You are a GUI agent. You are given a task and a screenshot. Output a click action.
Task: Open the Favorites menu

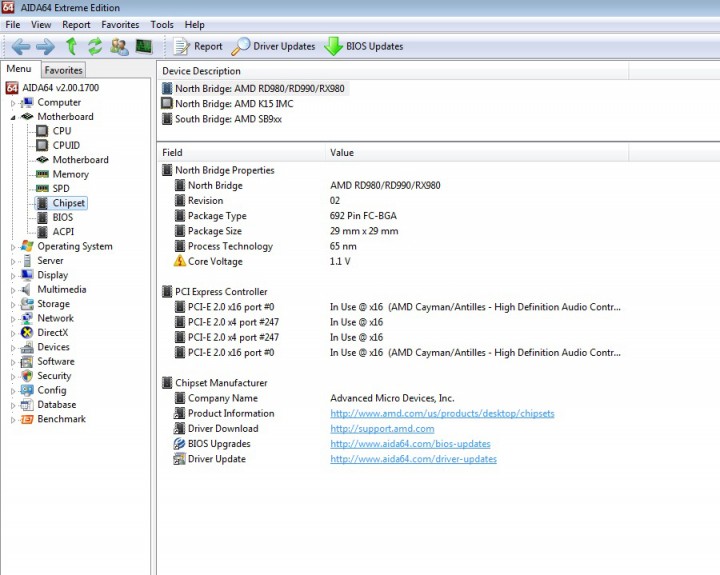click(x=120, y=25)
